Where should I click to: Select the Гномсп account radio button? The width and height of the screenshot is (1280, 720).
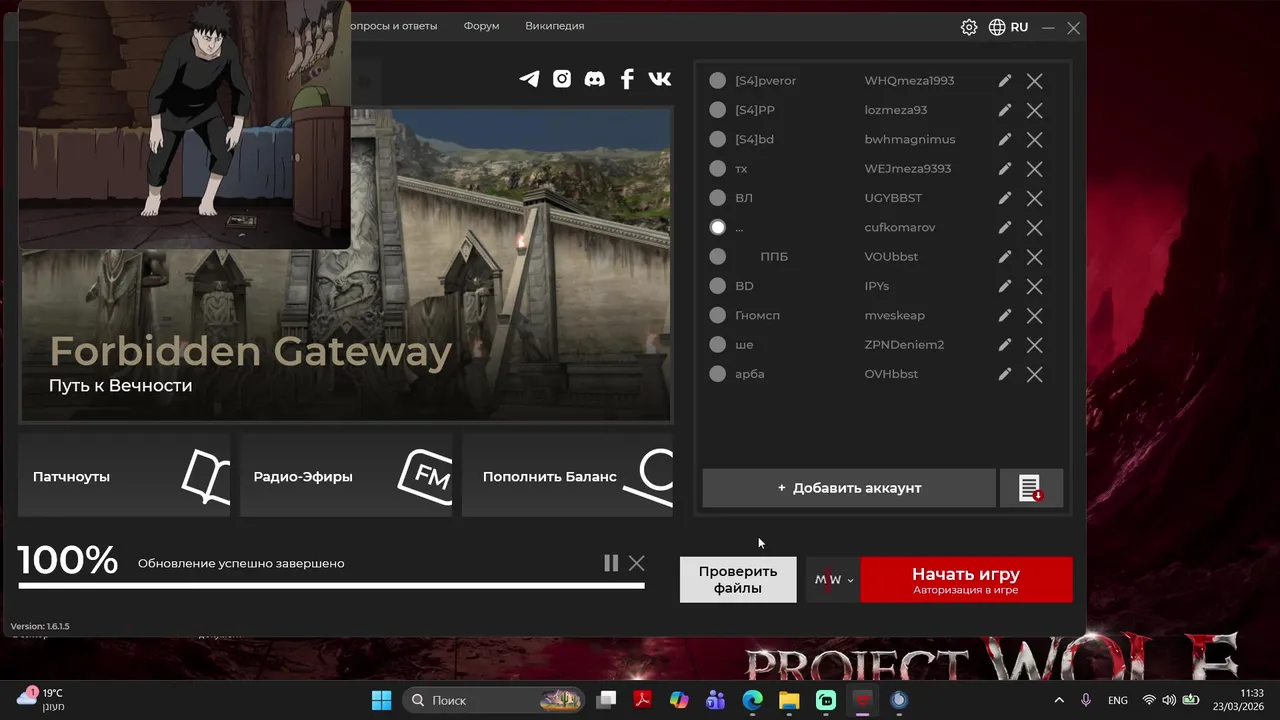(717, 315)
